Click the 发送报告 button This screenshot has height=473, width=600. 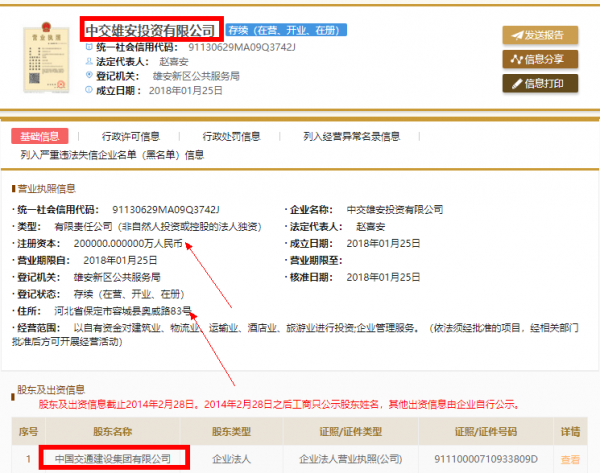(x=540, y=35)
